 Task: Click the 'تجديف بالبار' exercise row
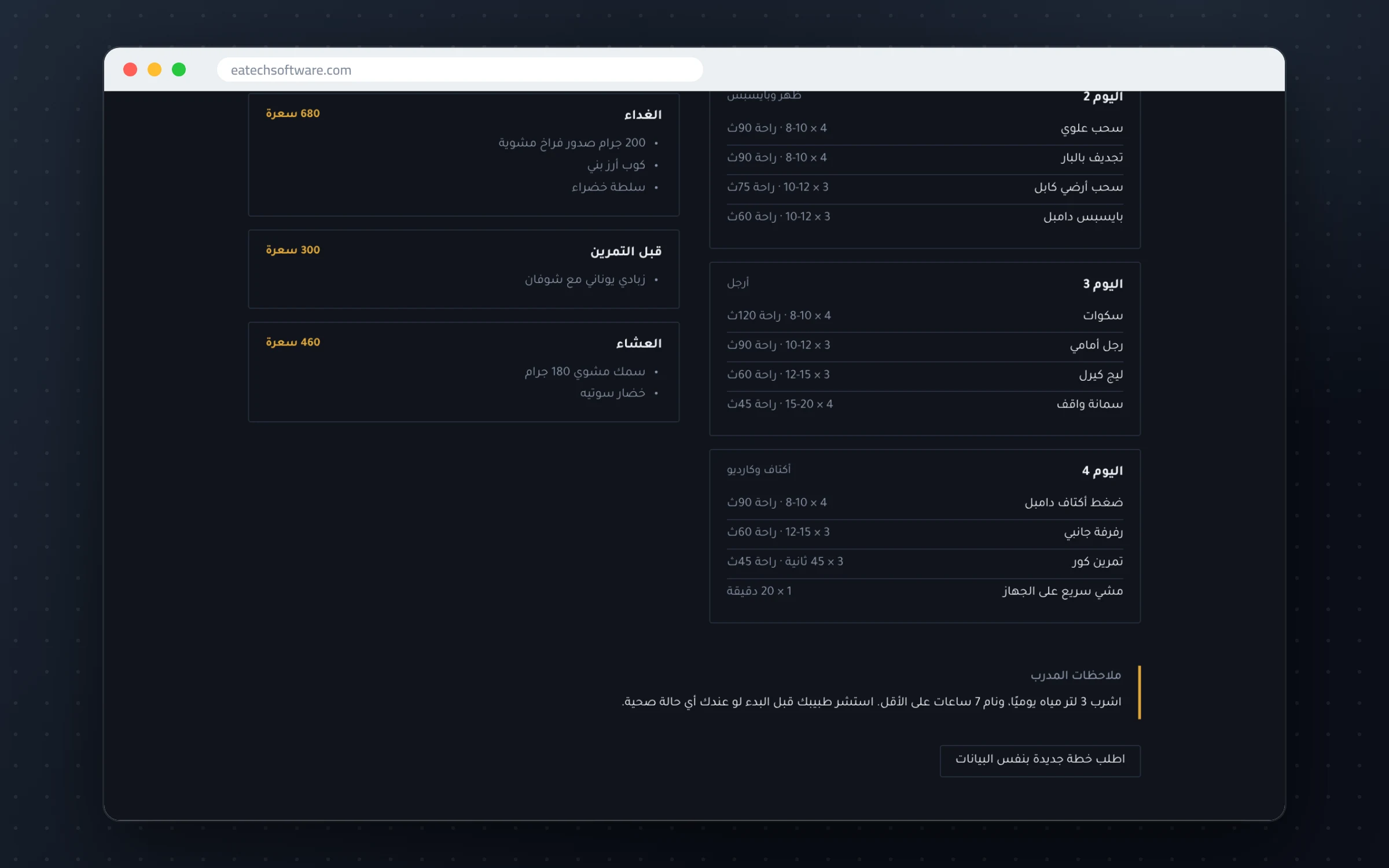pyautogui.click(x=925, y=158)
